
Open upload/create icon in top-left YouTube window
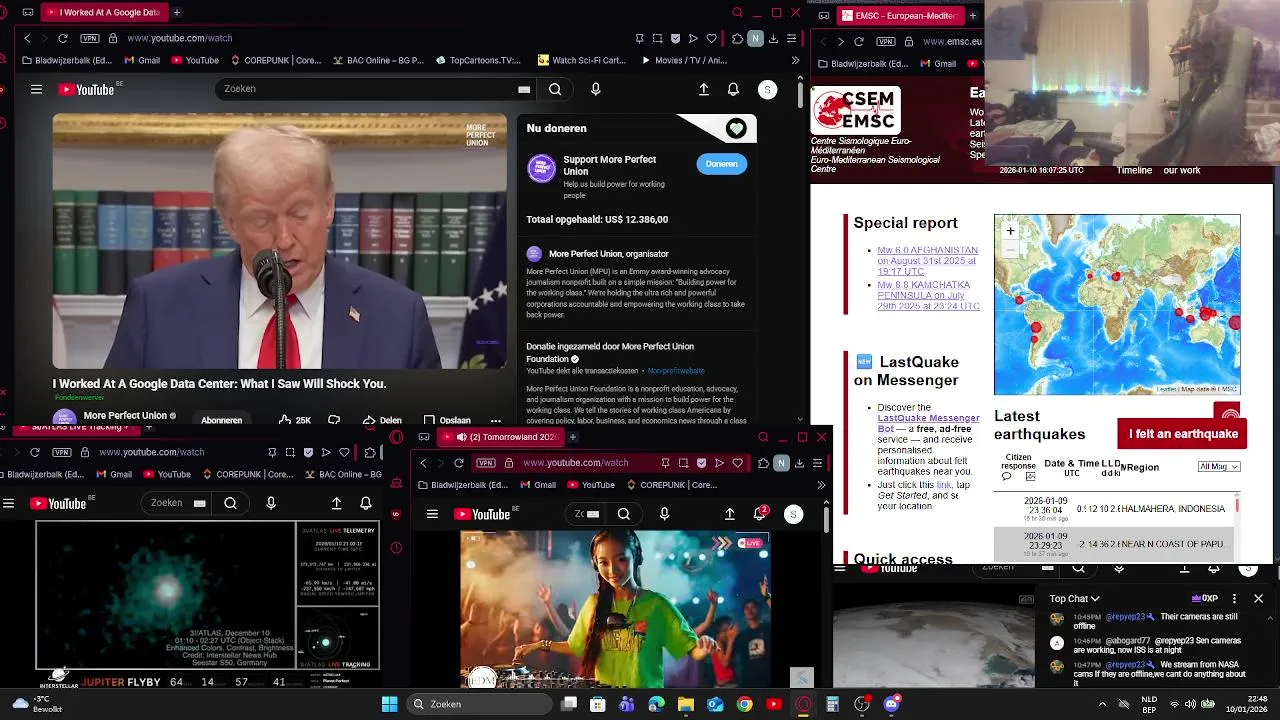click(704, 89)
